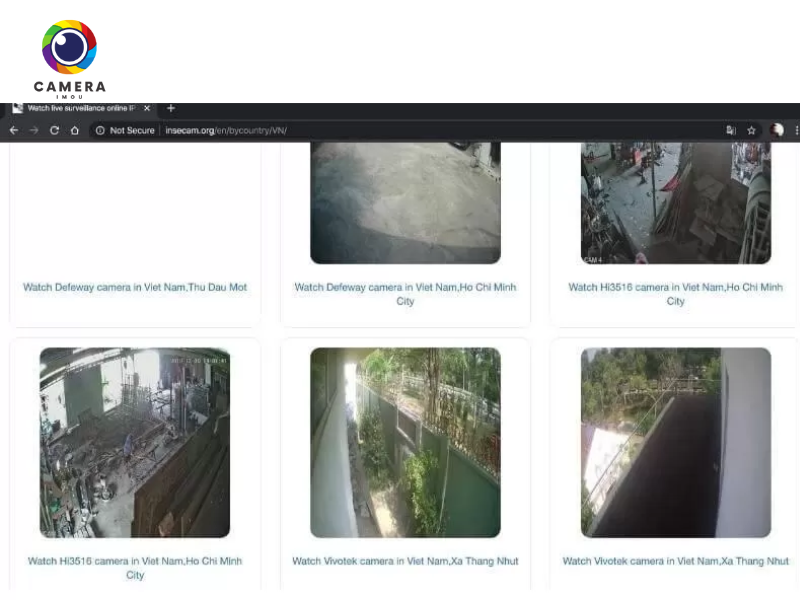Open the browser home page icon

point(75,130)
